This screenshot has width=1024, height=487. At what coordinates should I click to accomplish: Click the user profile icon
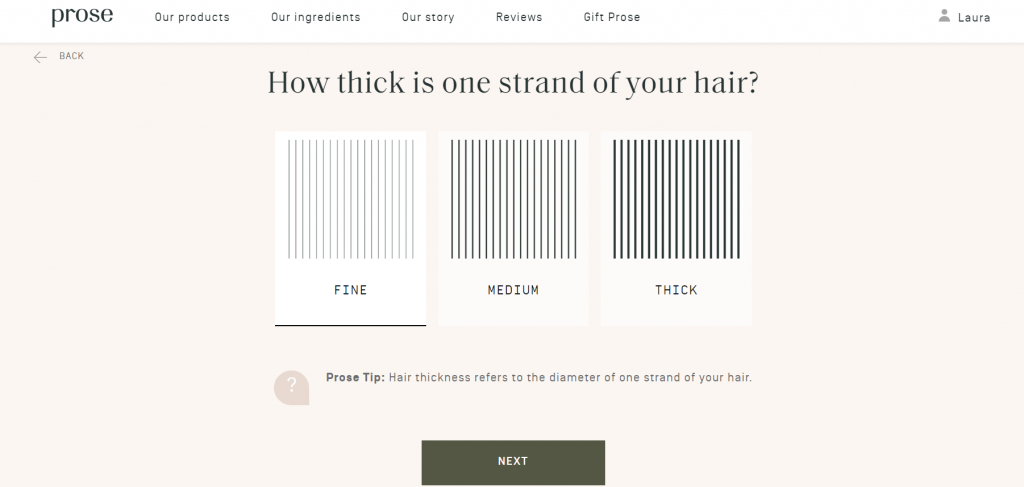(x=944, y=16)
